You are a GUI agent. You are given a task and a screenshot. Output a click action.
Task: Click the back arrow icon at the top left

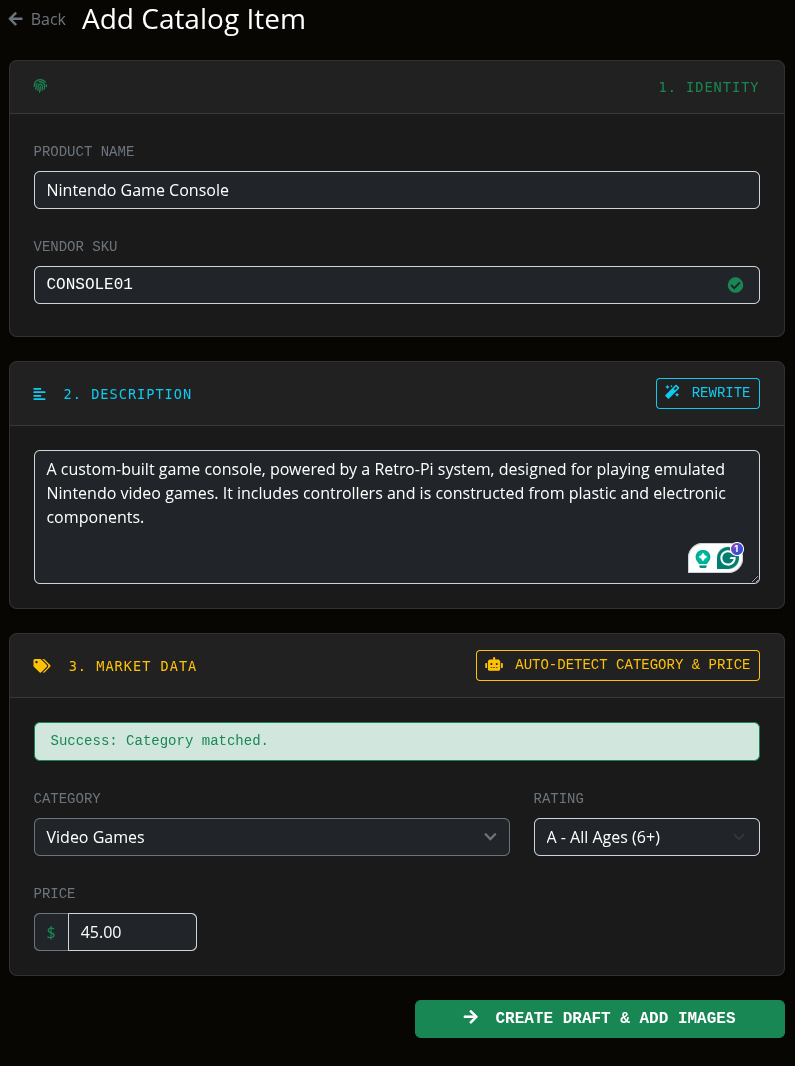click(13, 18)
